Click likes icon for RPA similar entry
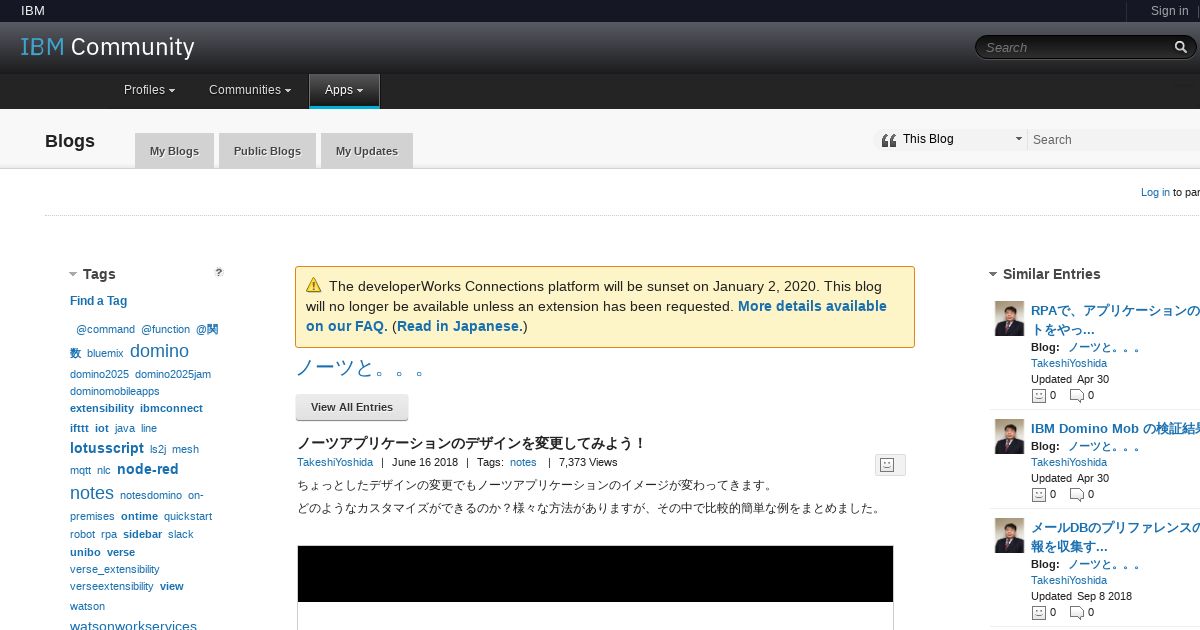Viewport: 1200px width, 630px height. click(1038, 396)
